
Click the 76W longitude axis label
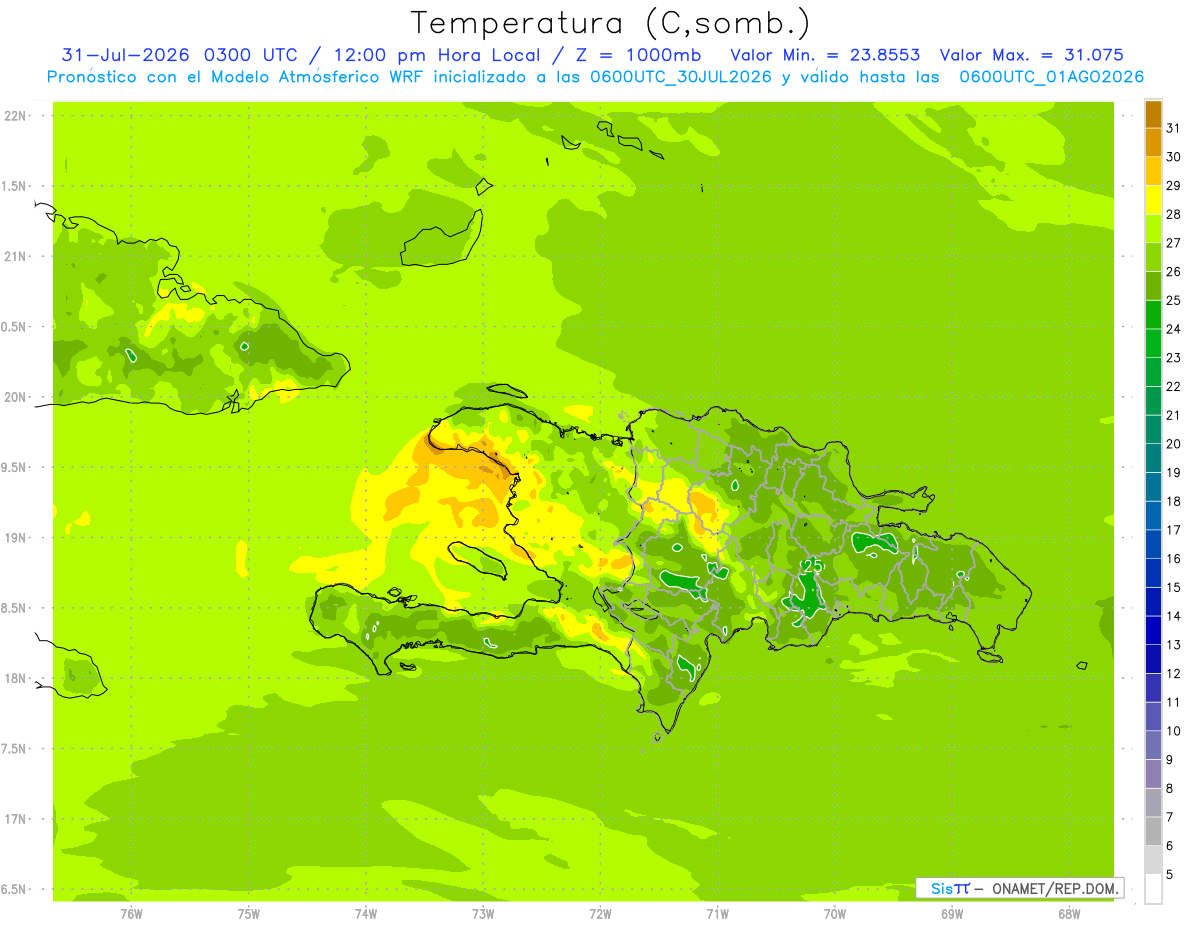pos(131,914)
